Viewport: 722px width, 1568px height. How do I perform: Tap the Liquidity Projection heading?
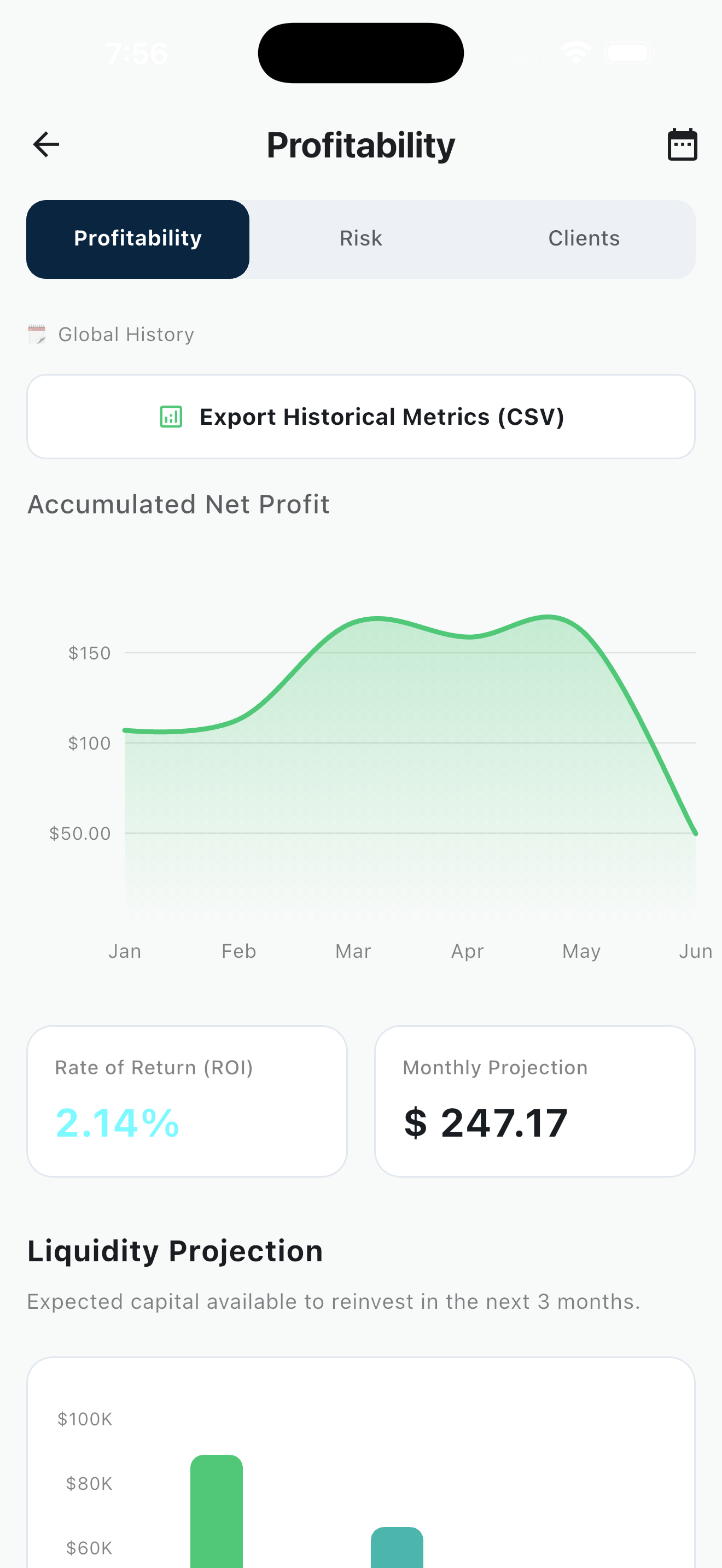tap(176, 1251)
